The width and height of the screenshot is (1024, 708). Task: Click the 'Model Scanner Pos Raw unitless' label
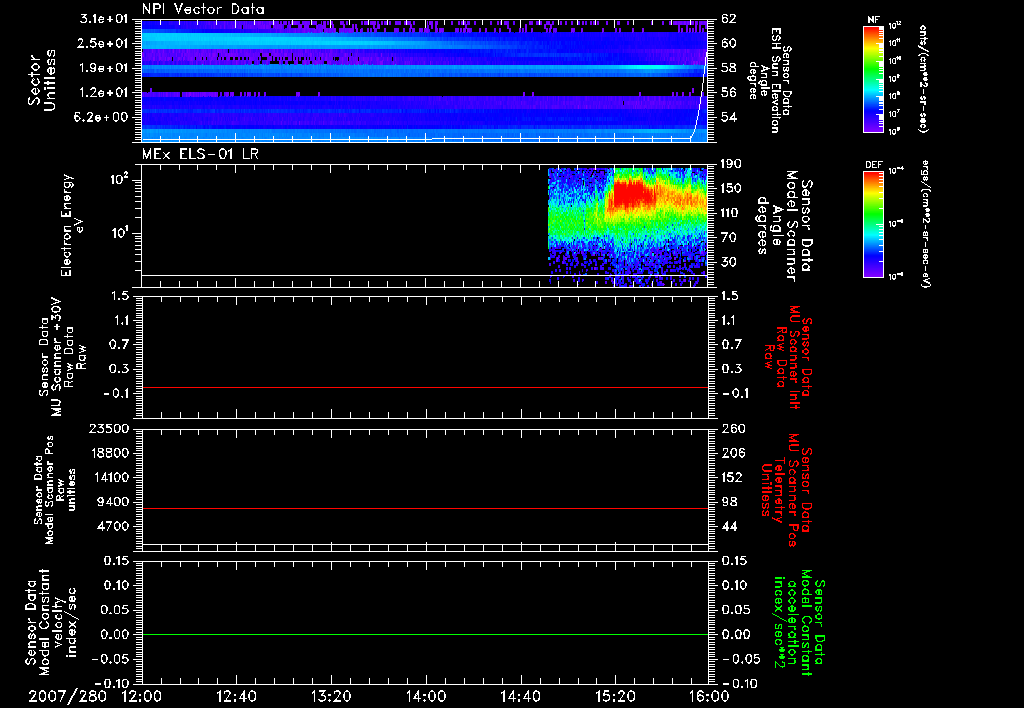point(55,490)
